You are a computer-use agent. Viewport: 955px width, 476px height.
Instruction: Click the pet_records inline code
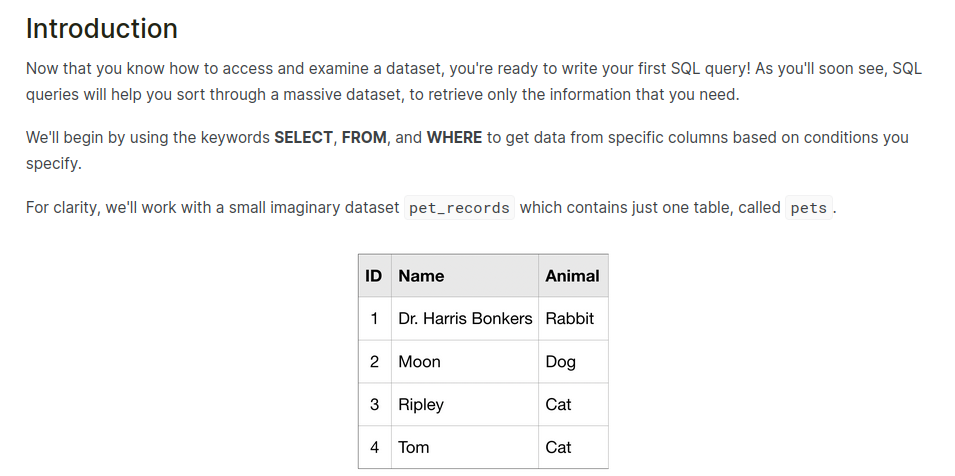[460, 209]
